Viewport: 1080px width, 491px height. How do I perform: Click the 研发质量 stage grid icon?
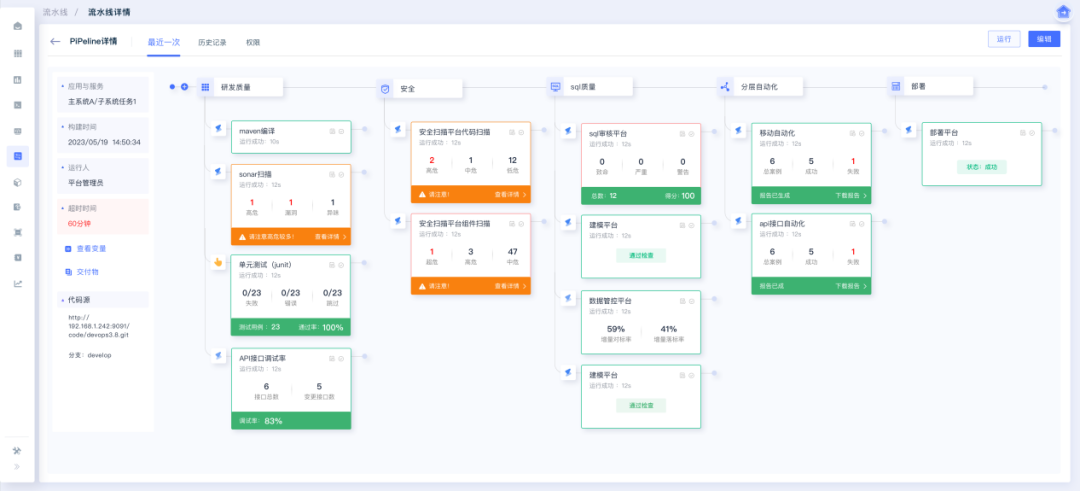[205, 87]
